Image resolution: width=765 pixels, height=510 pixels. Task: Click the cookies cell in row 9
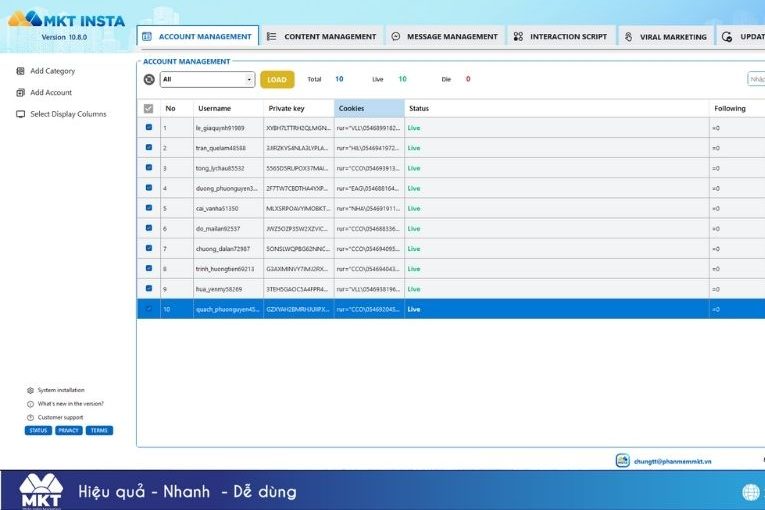(x=368, y=289)
